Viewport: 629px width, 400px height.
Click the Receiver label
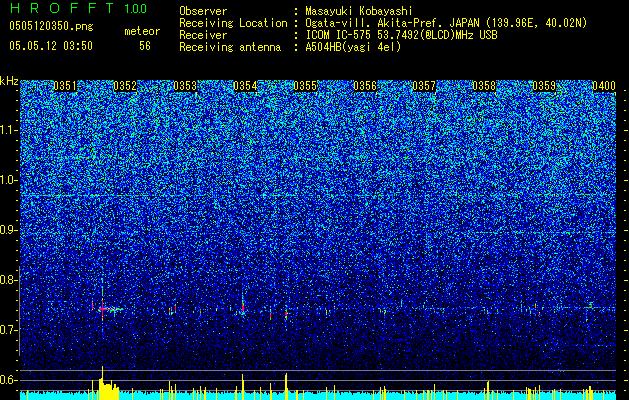[203, 35]
